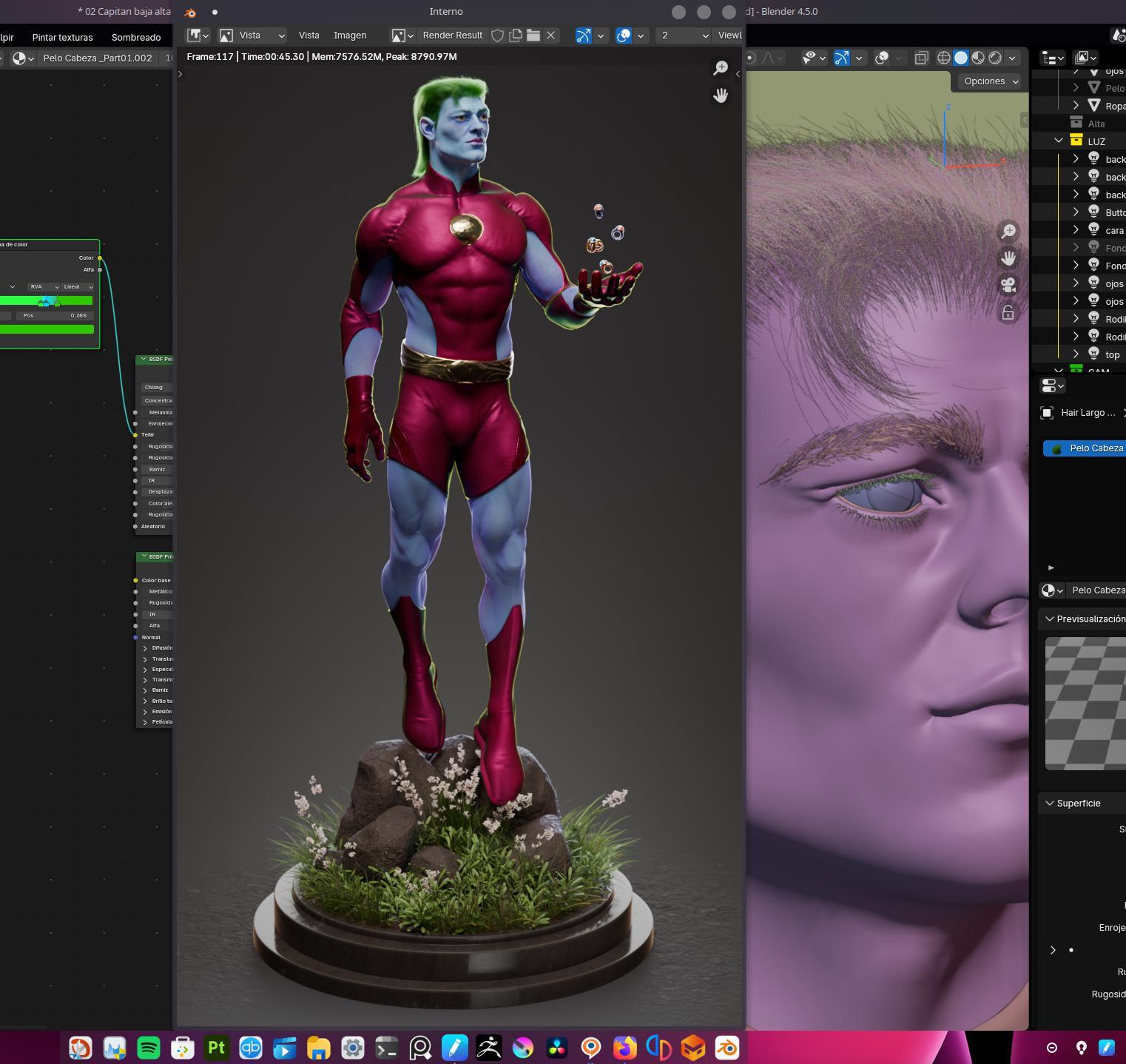Click the pan hand gizmo in the render window
The height and width of the screenshot is (1064, 1126).
point(721,95)
